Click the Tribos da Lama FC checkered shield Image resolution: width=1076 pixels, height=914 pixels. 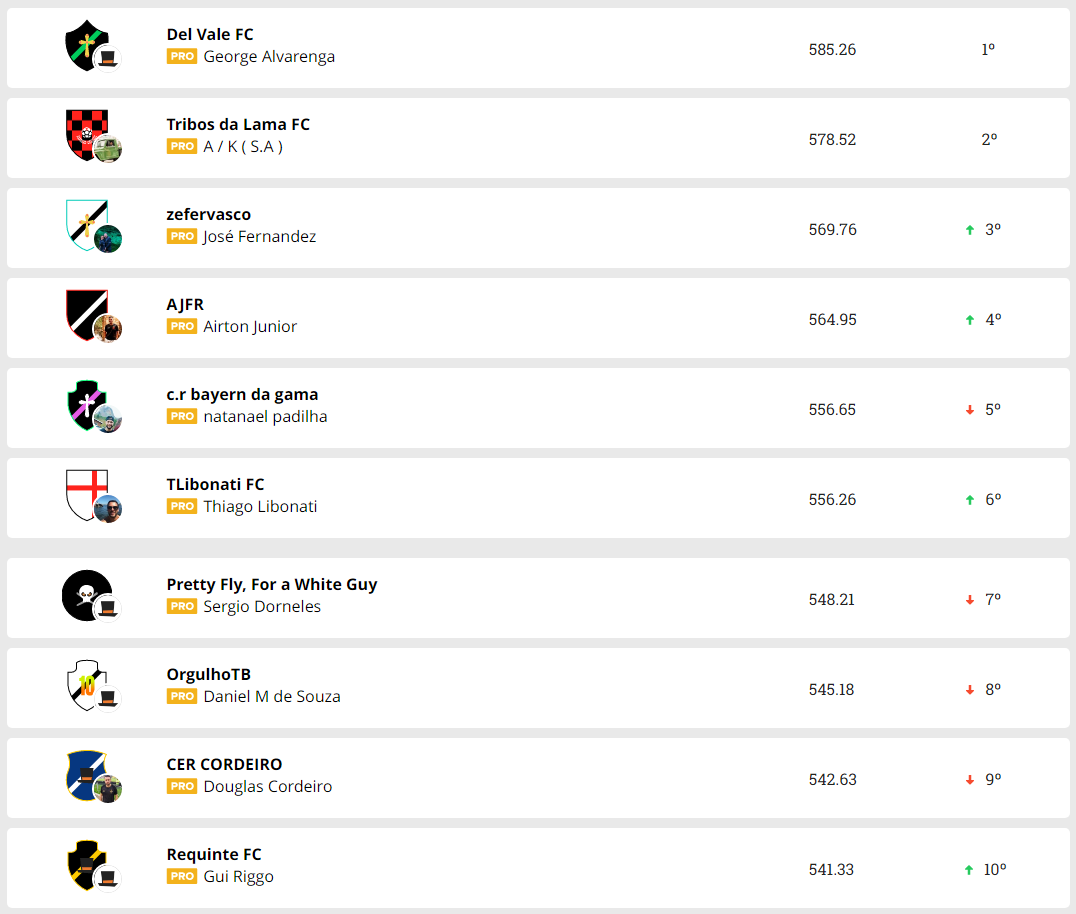(x=85, y=134)
